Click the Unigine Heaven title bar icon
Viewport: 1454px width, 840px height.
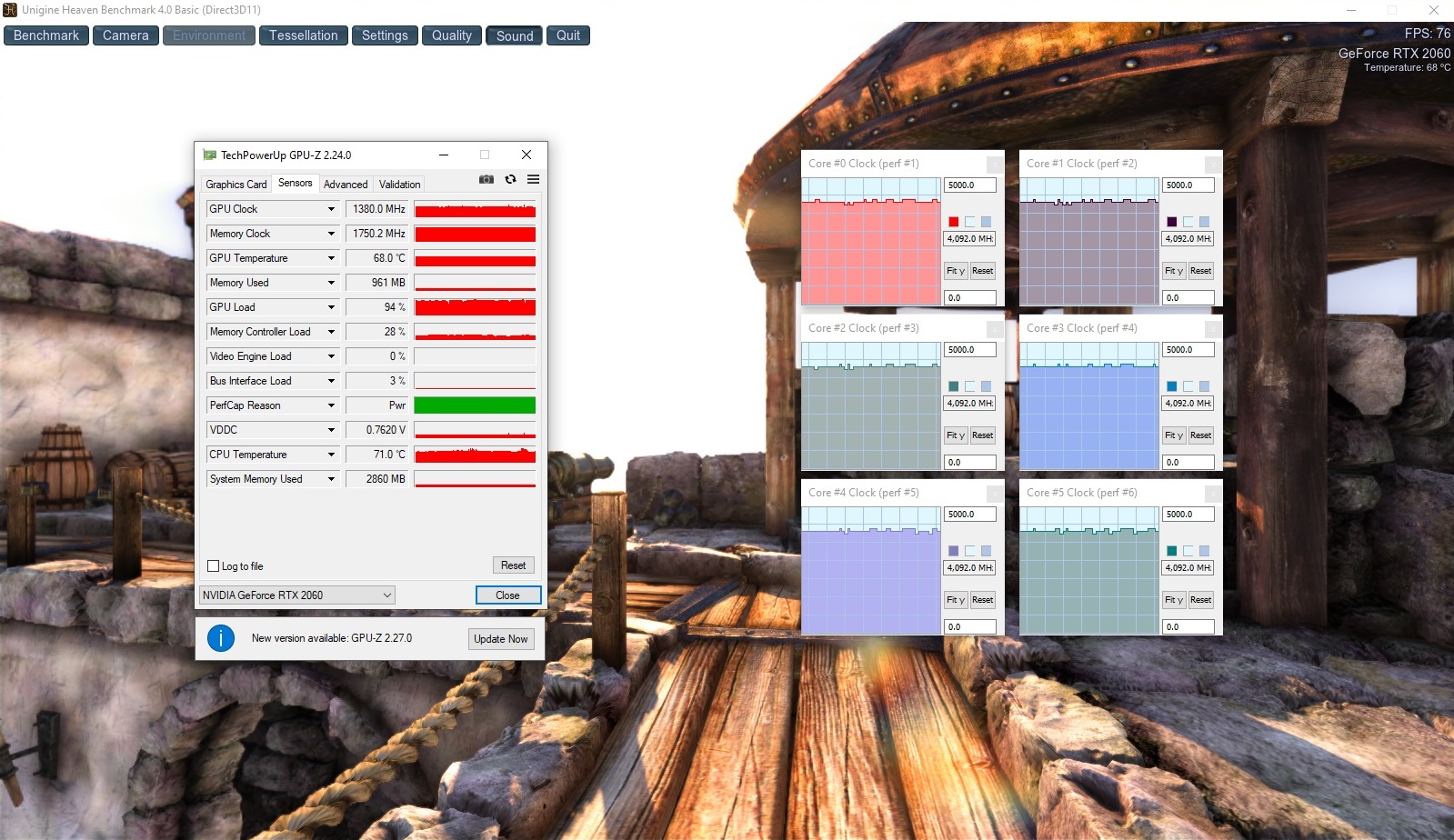pos(10,10)
